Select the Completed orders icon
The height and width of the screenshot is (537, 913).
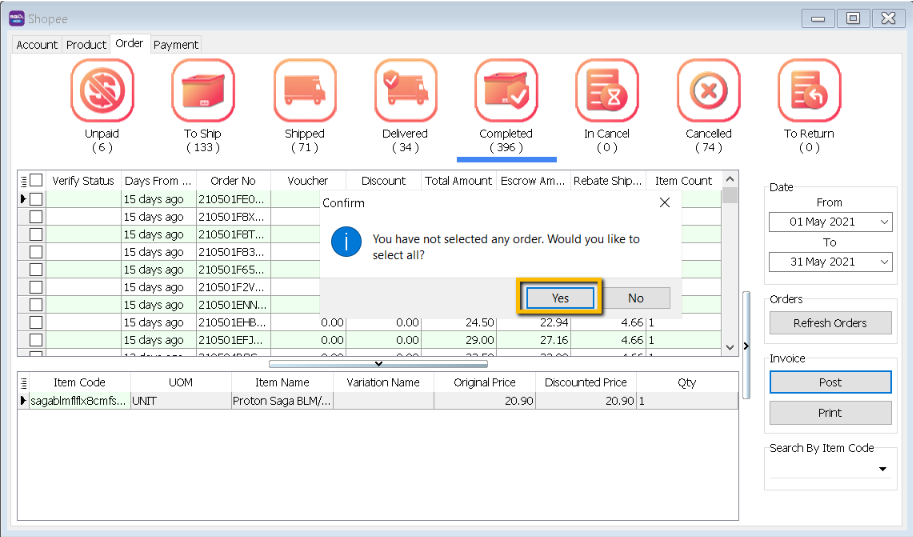click(506, 91)
